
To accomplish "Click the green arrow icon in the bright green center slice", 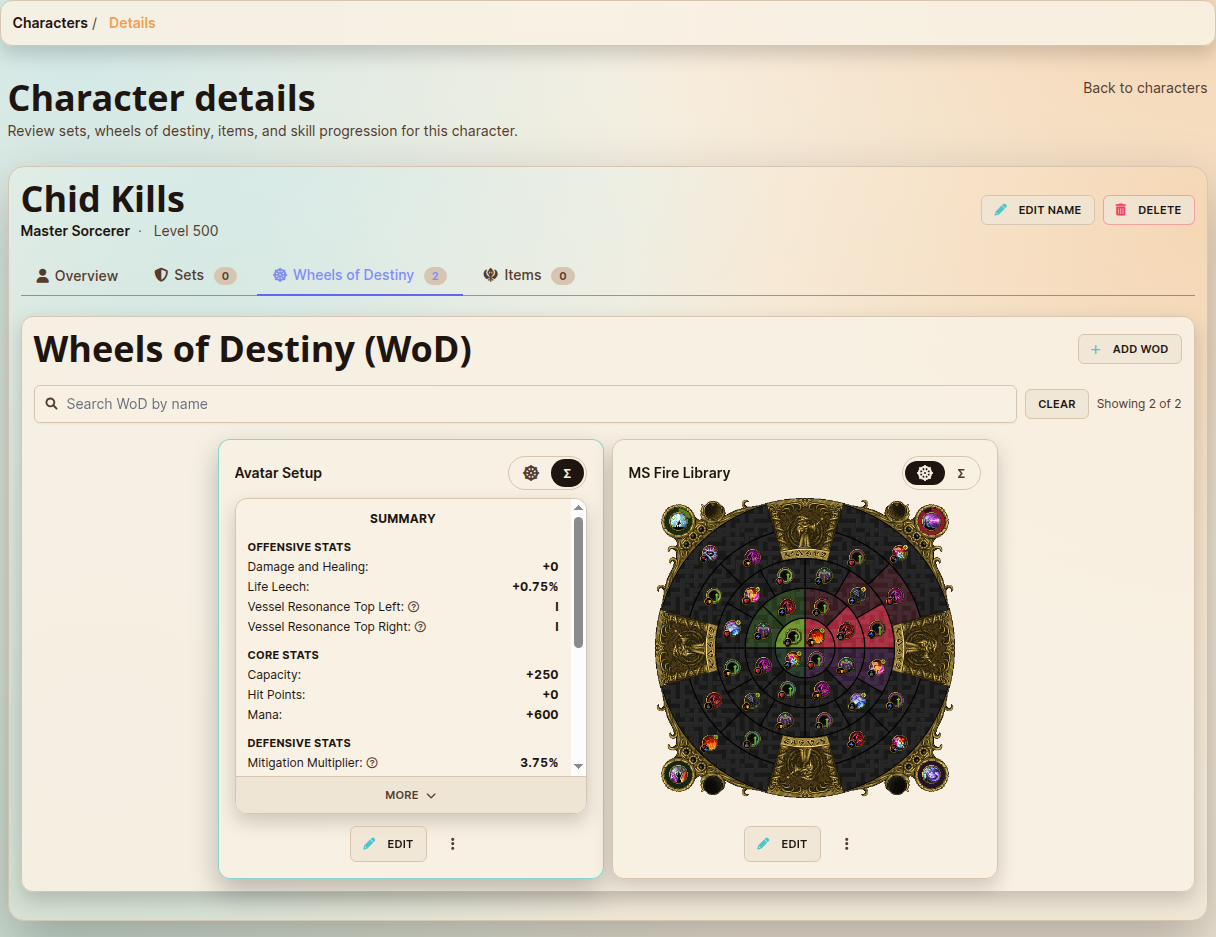I will 792,636.
